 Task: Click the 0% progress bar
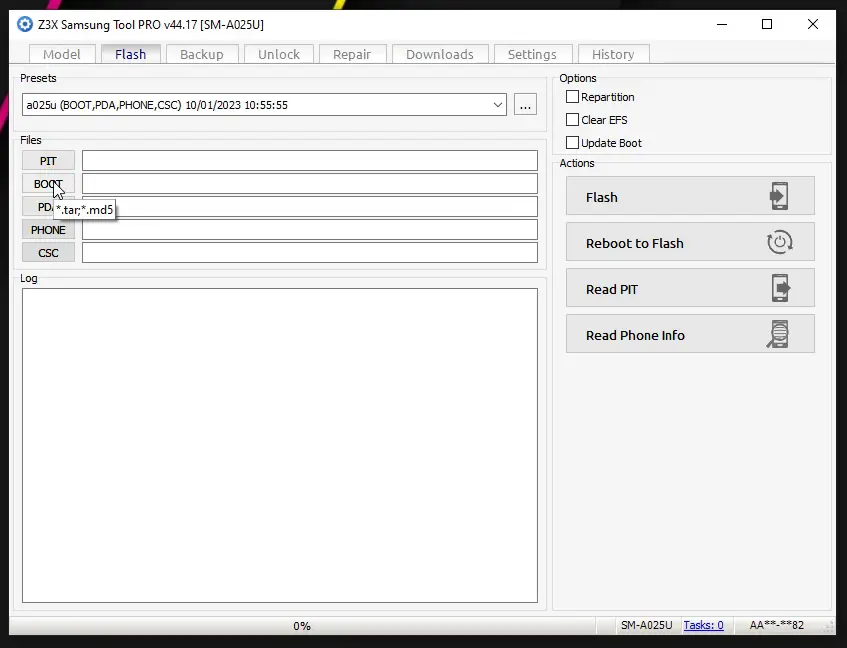pyautogui.click(x=302, y=625)
